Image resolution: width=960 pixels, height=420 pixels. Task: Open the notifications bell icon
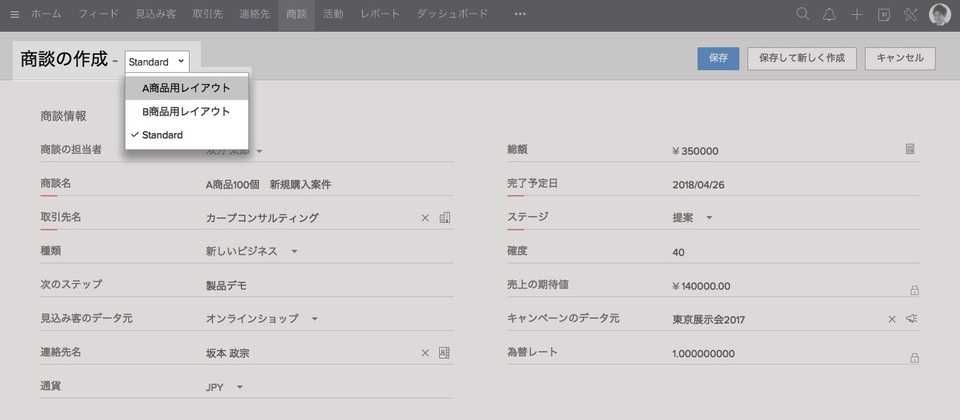(829, 14)
